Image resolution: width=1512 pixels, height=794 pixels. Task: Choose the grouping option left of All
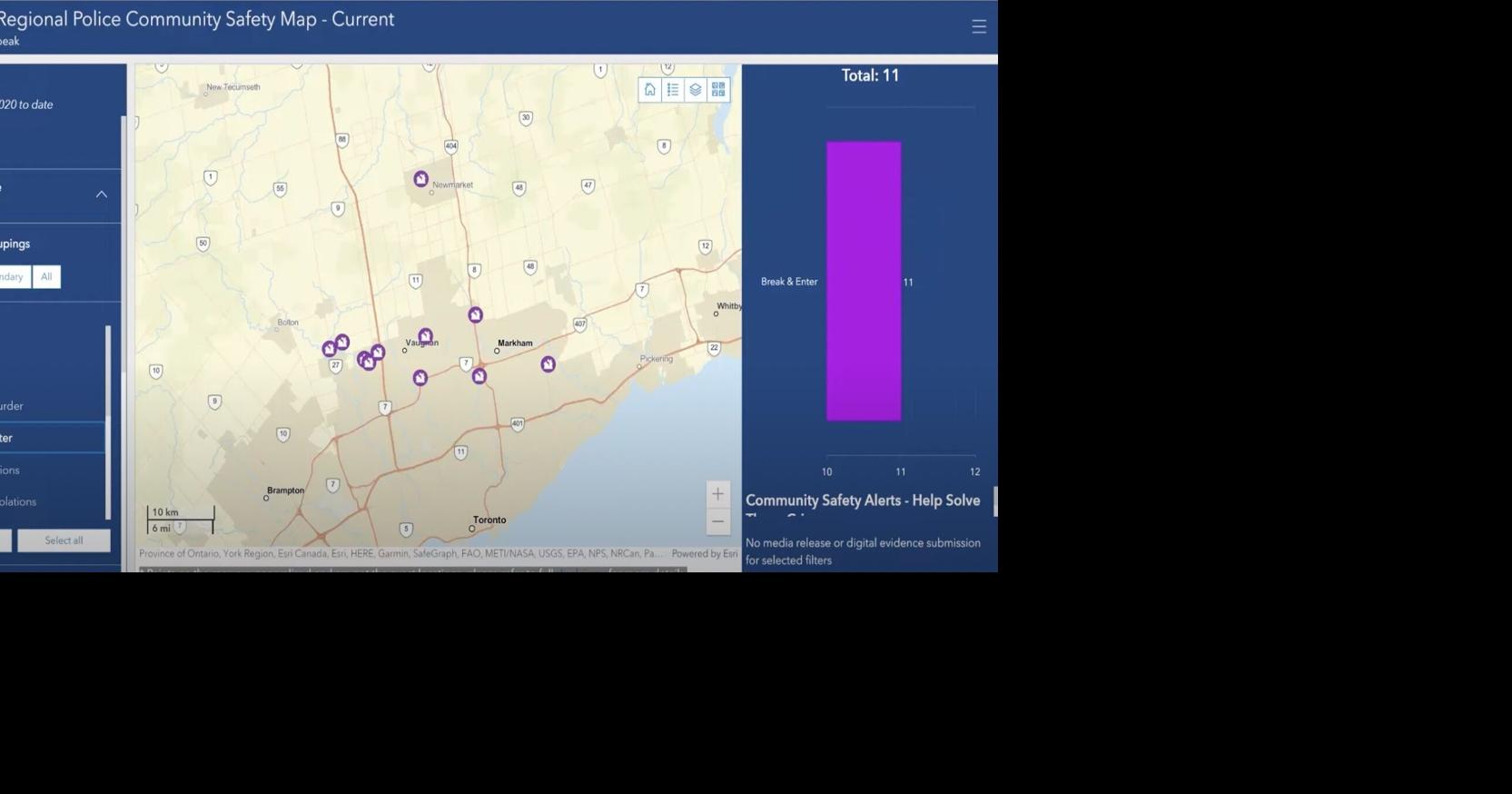click(15, 277)
